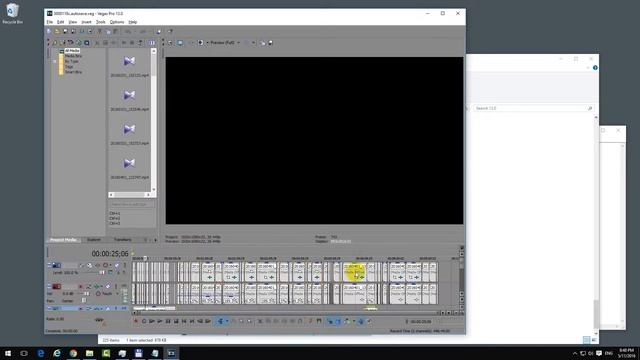
Task: Click the New project icon in Vegas toolbar
Action: pos(49,31)
